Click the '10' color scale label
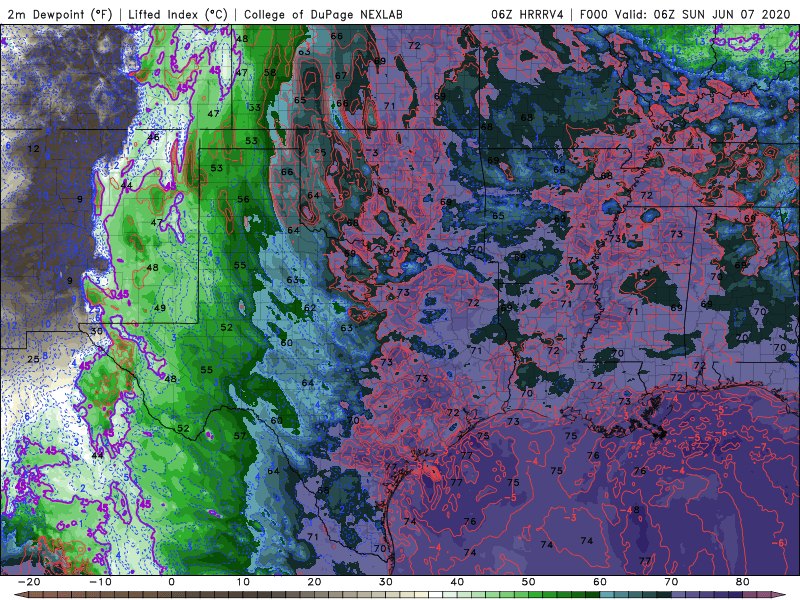Image resolution: width=800 pixels, height=600 pixels. (243, 582)
